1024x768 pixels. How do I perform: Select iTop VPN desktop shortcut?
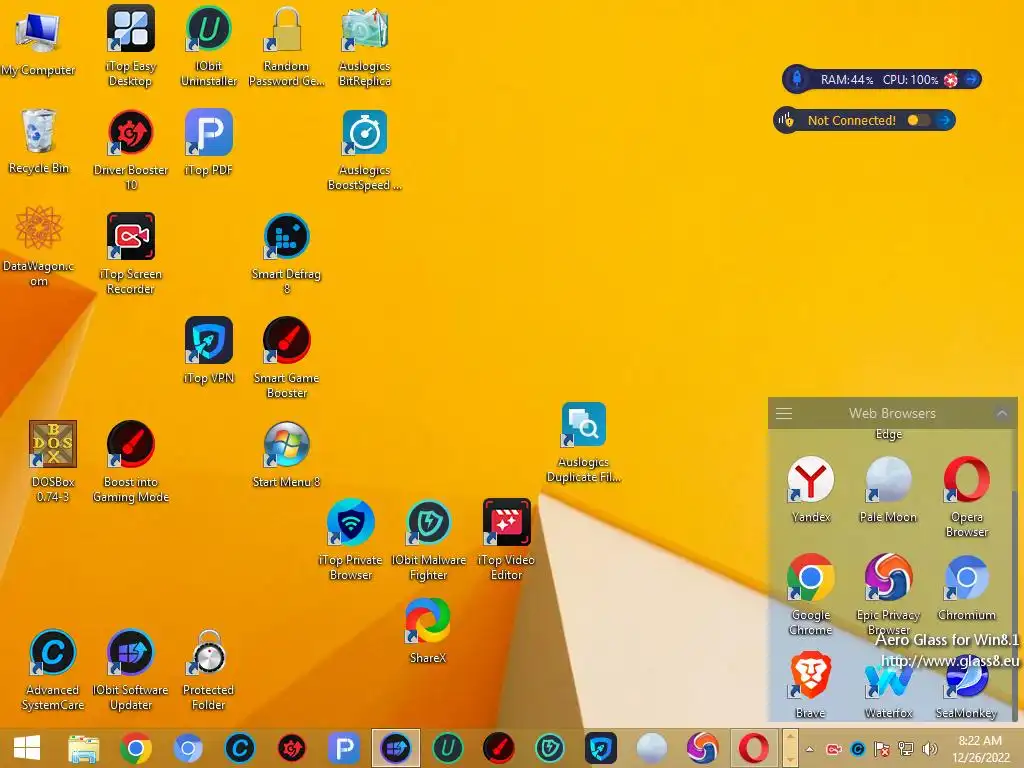(x=208, y=350)
